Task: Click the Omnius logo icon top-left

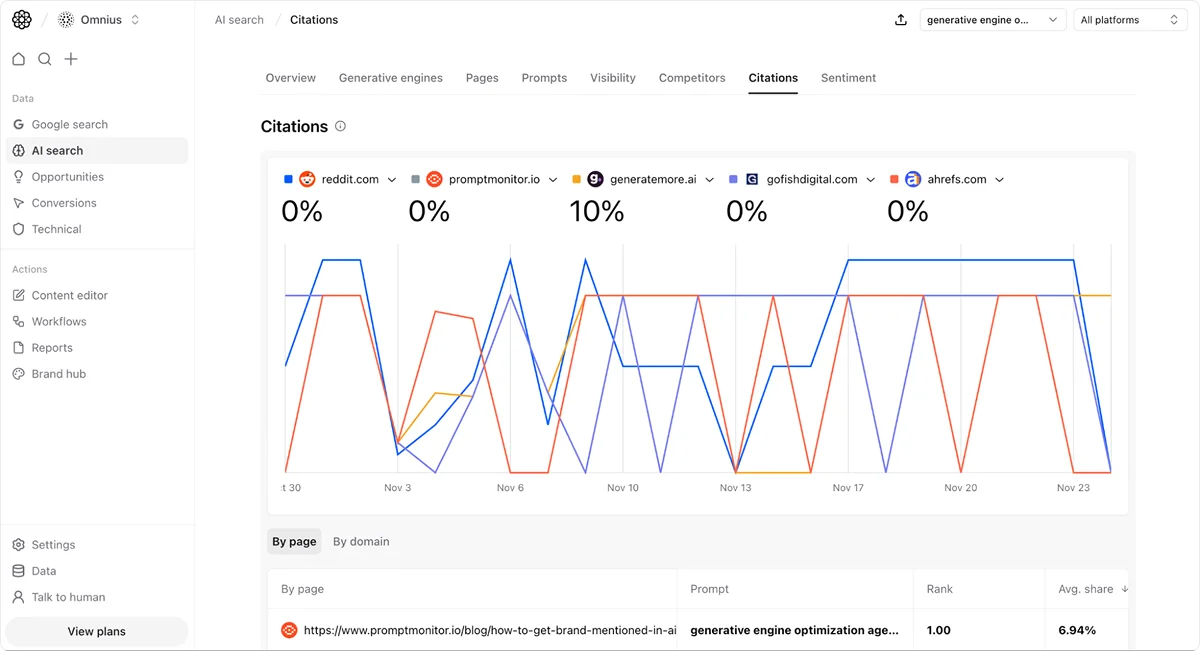Action: [x=21, y=20]
